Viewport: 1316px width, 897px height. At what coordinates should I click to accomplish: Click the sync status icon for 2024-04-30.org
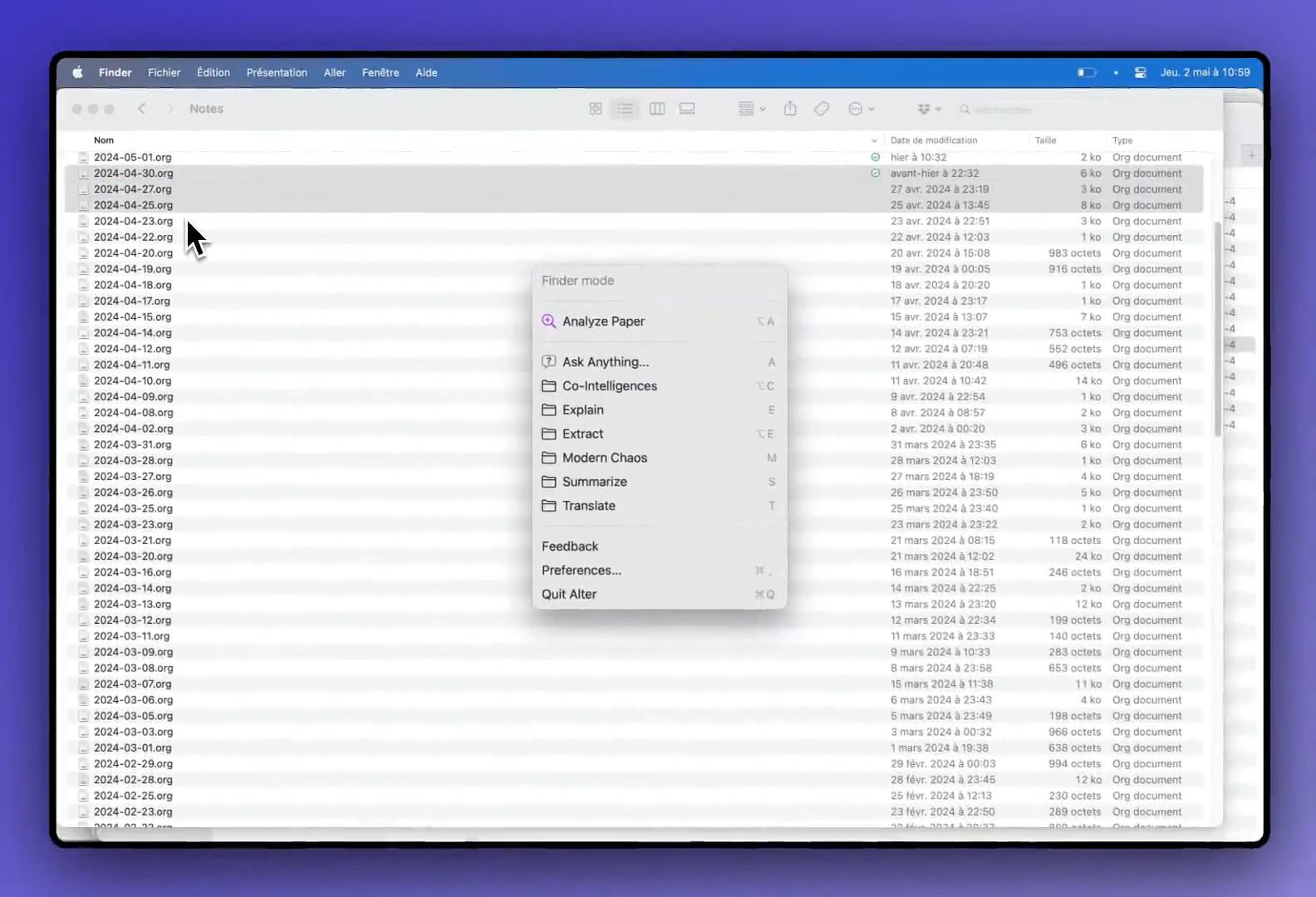[875, 173]
